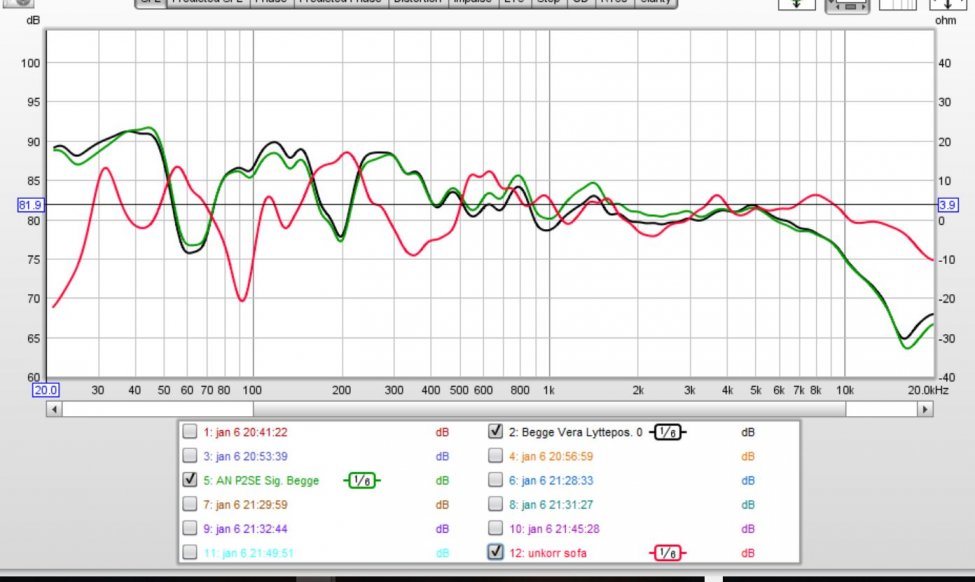The height and width of the screenshot is (582, 975).
Task: Click the ohm unit label above the right axis
Action: click(945, 21)
